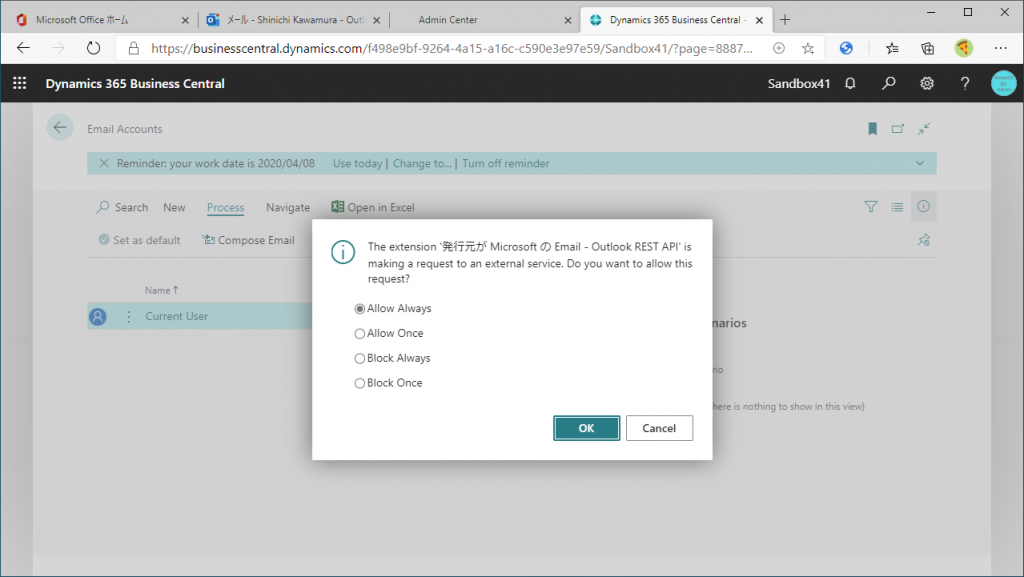Click Set as default action
1024x577 pixels.
[x=139, y=240]
